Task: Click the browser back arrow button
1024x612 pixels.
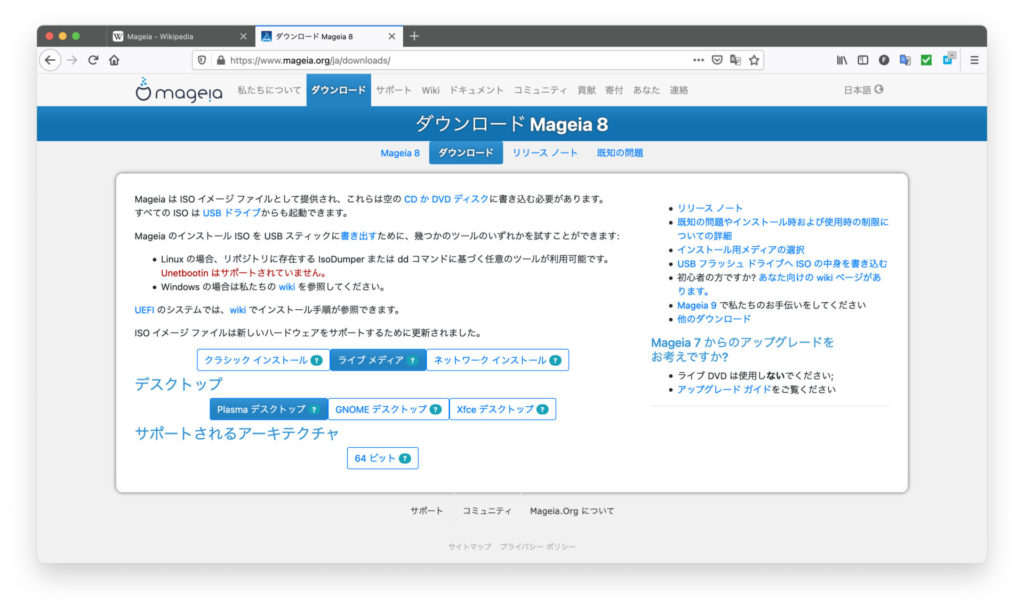Action: [50, 60]
